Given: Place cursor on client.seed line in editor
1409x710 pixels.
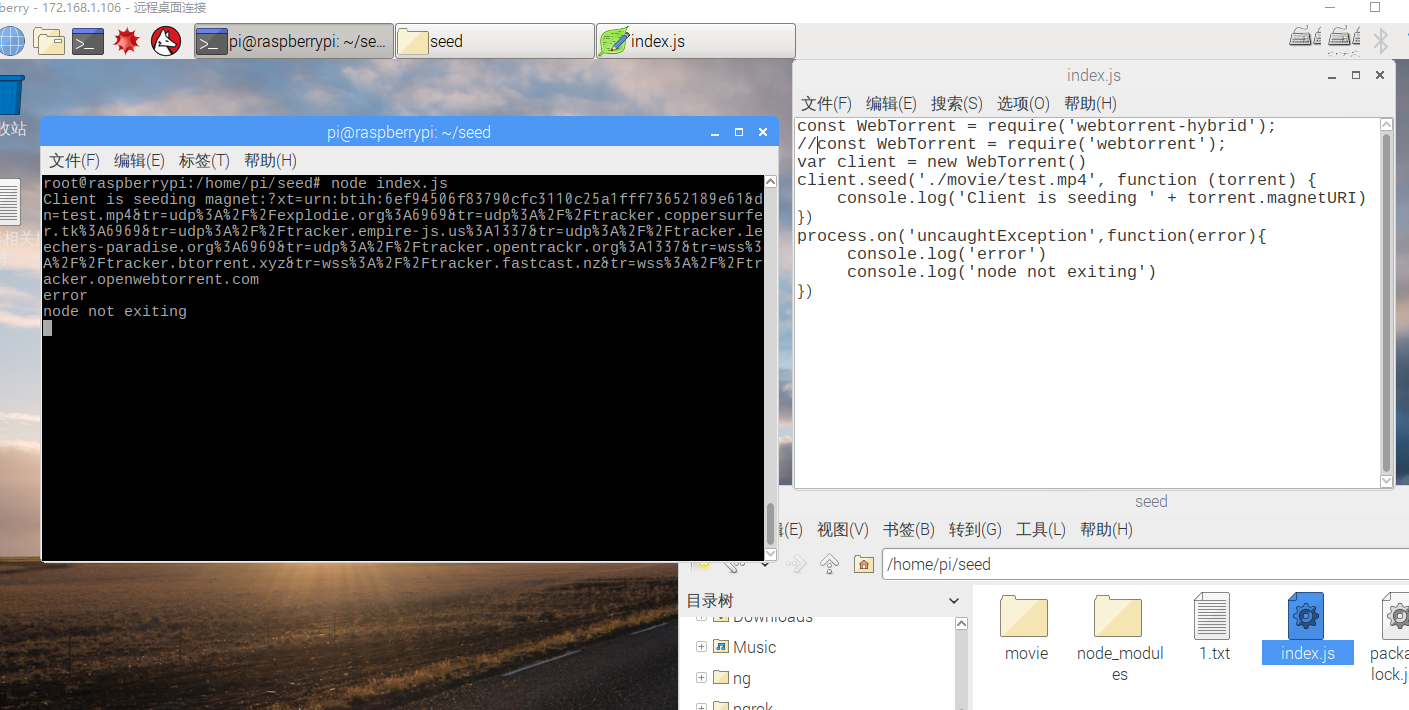Looking at the screenshot, I should (x=1056, y=180).
